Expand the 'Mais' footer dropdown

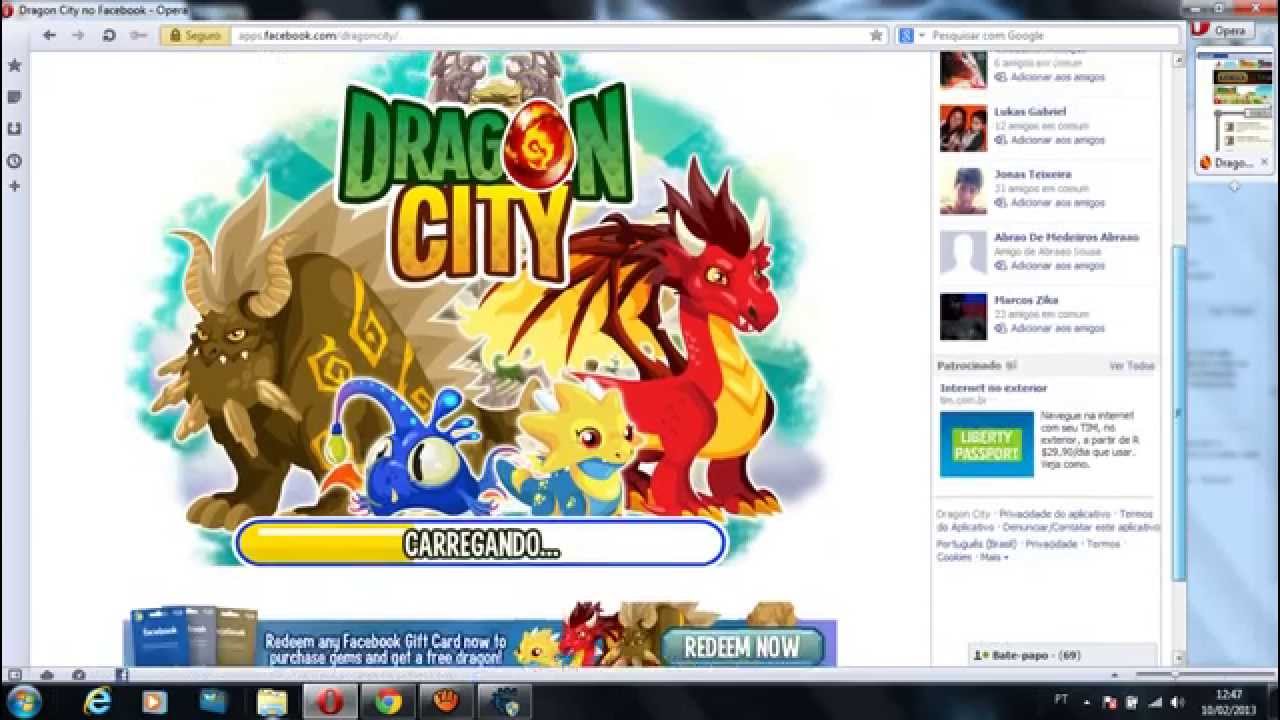click(994, 557)
